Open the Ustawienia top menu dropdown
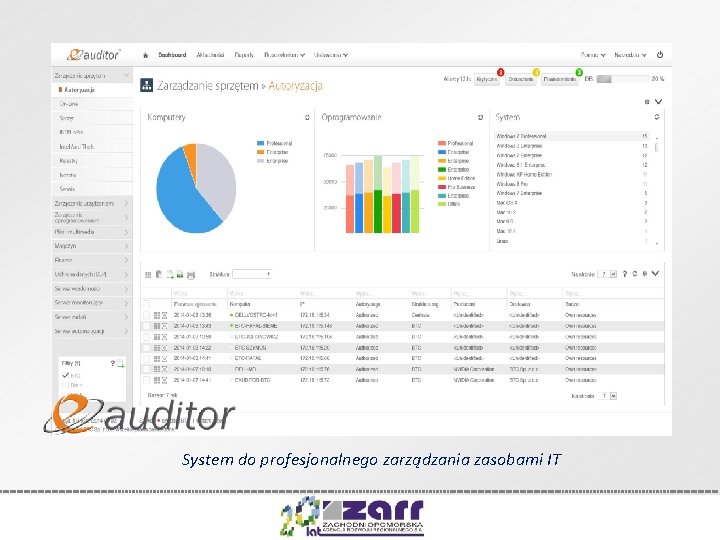Screen dimensions: 720x540 pos(331,55)
